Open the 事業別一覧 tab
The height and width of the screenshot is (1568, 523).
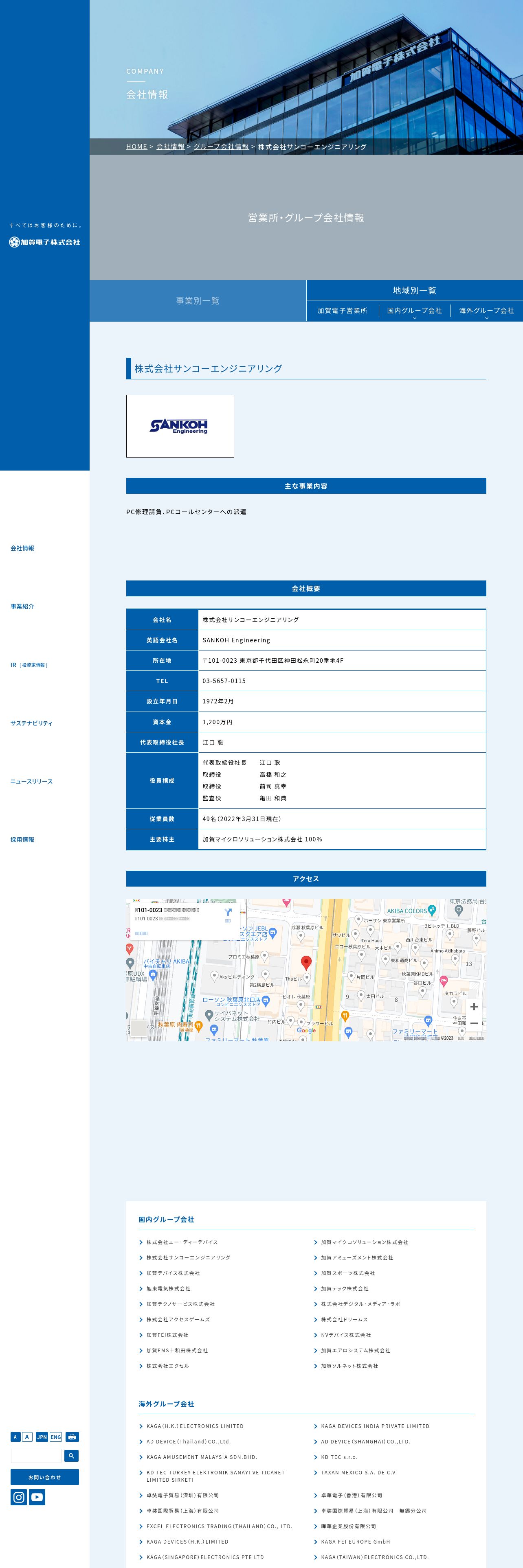point(198,301)
